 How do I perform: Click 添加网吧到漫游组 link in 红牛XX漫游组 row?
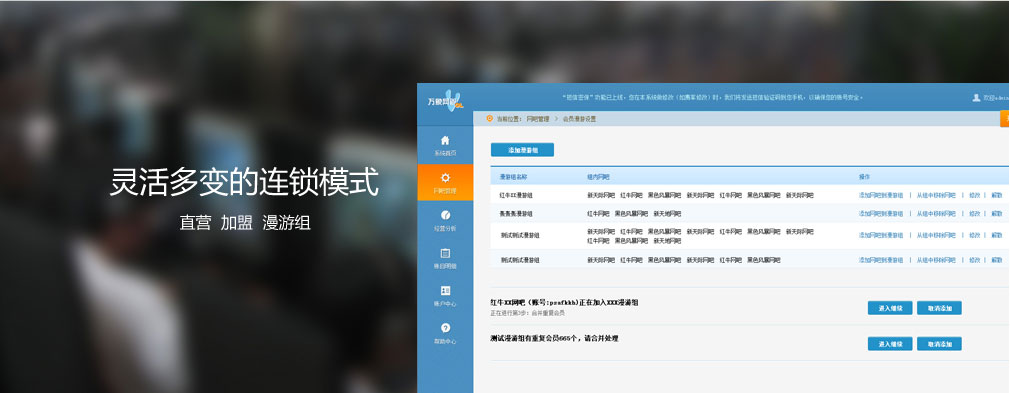(x=881, y=195)
